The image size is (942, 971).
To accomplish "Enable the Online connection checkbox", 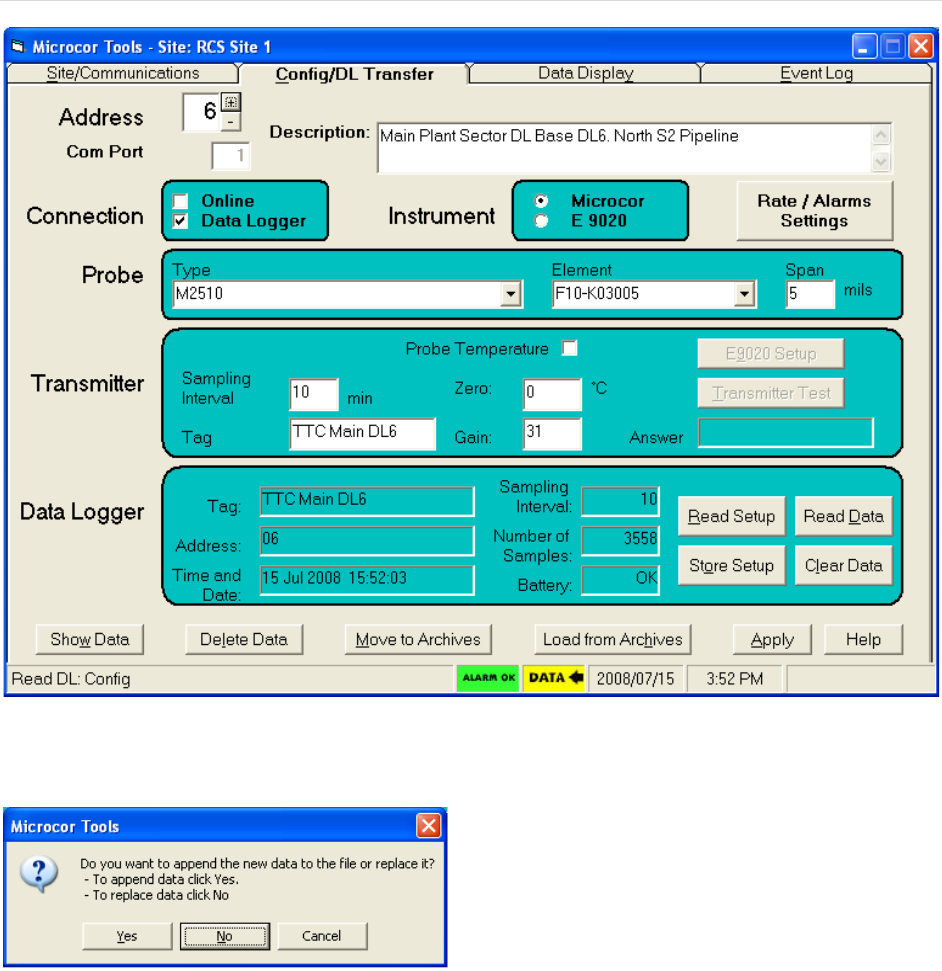I will pos(180,201).
